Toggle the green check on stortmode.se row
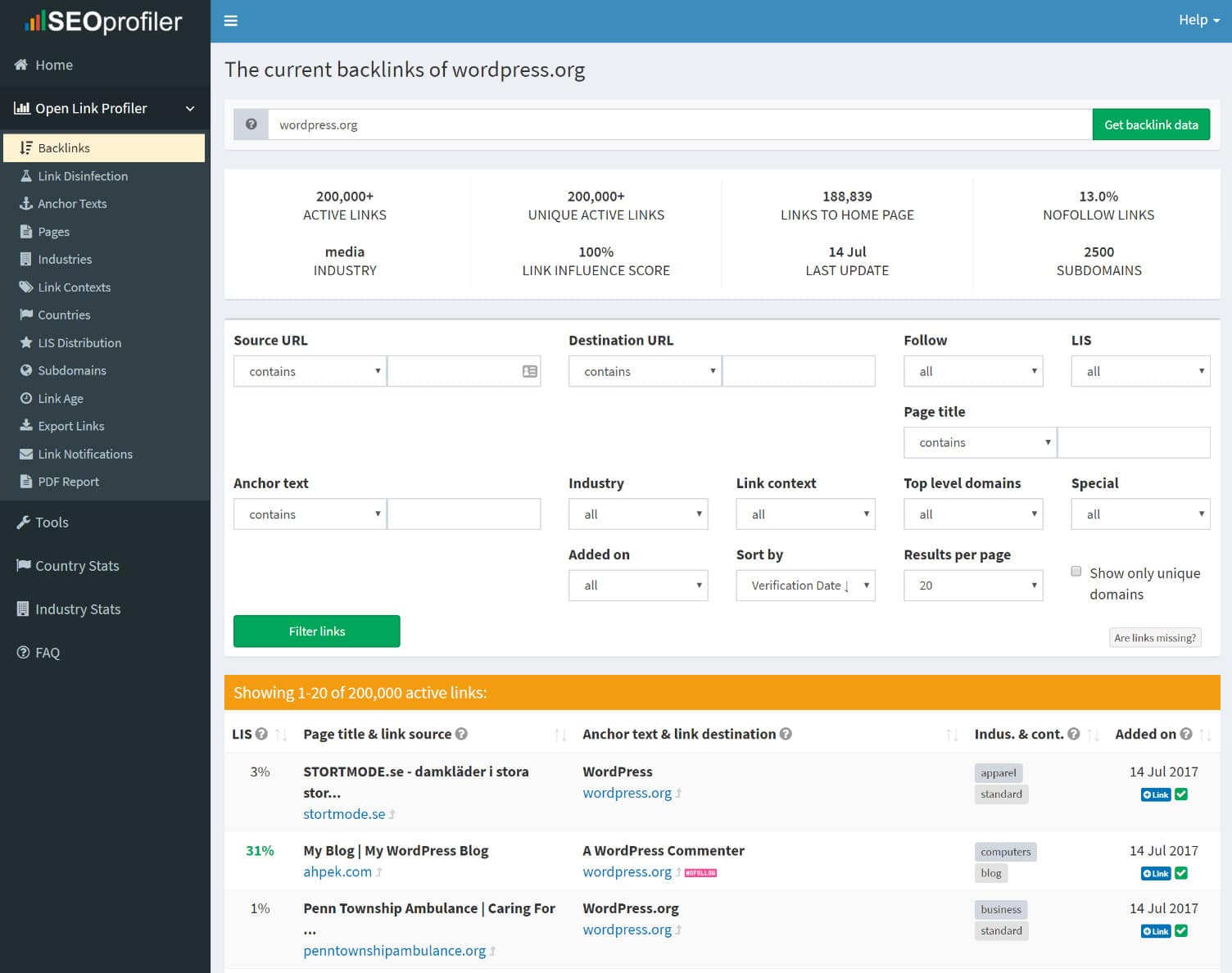The image size is (1232, 973). click(1180, 794)
